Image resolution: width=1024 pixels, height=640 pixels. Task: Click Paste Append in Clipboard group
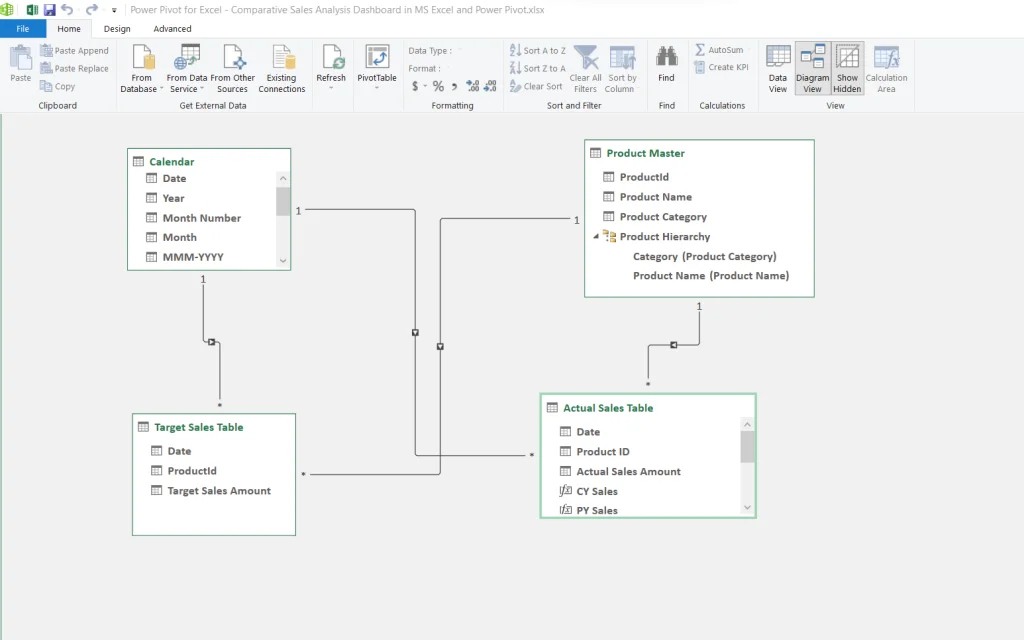coord(74,50)
